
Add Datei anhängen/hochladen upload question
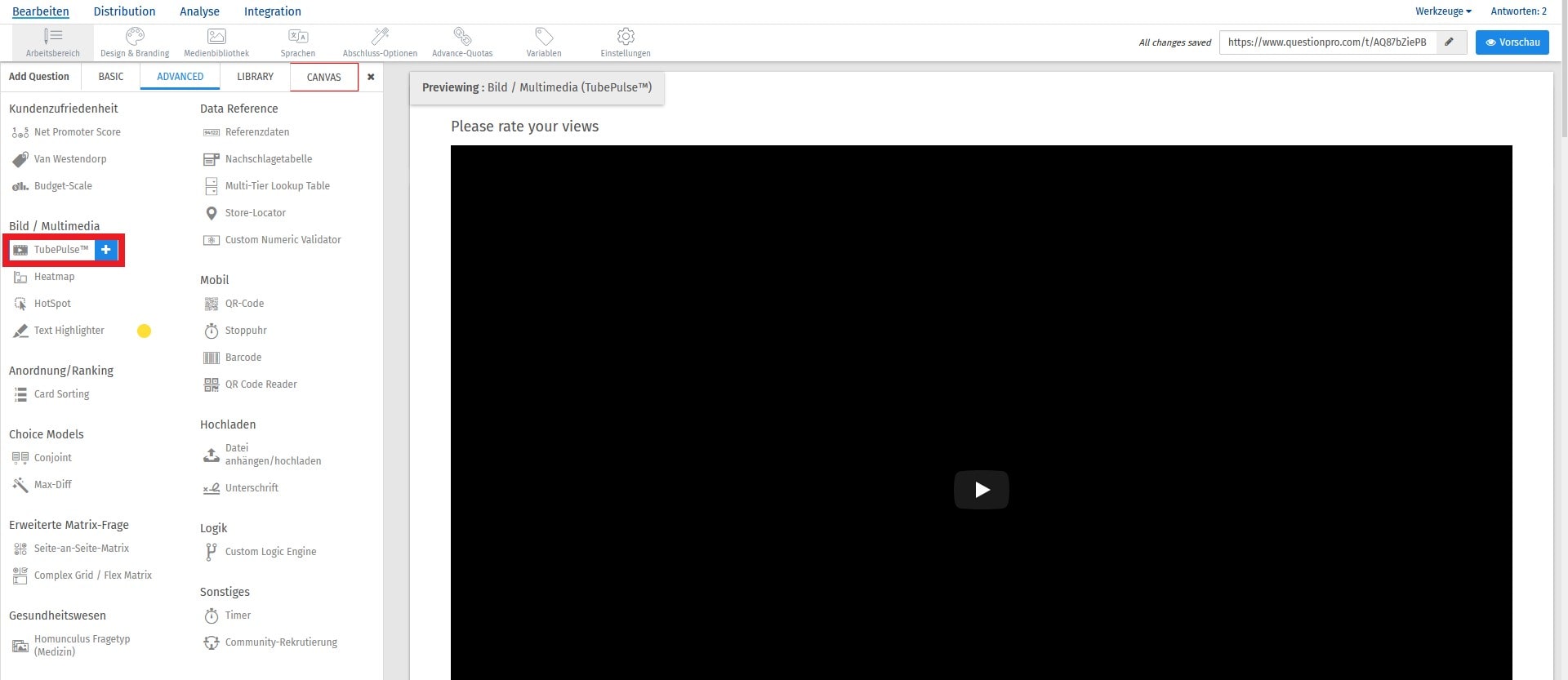pos(262,455)
